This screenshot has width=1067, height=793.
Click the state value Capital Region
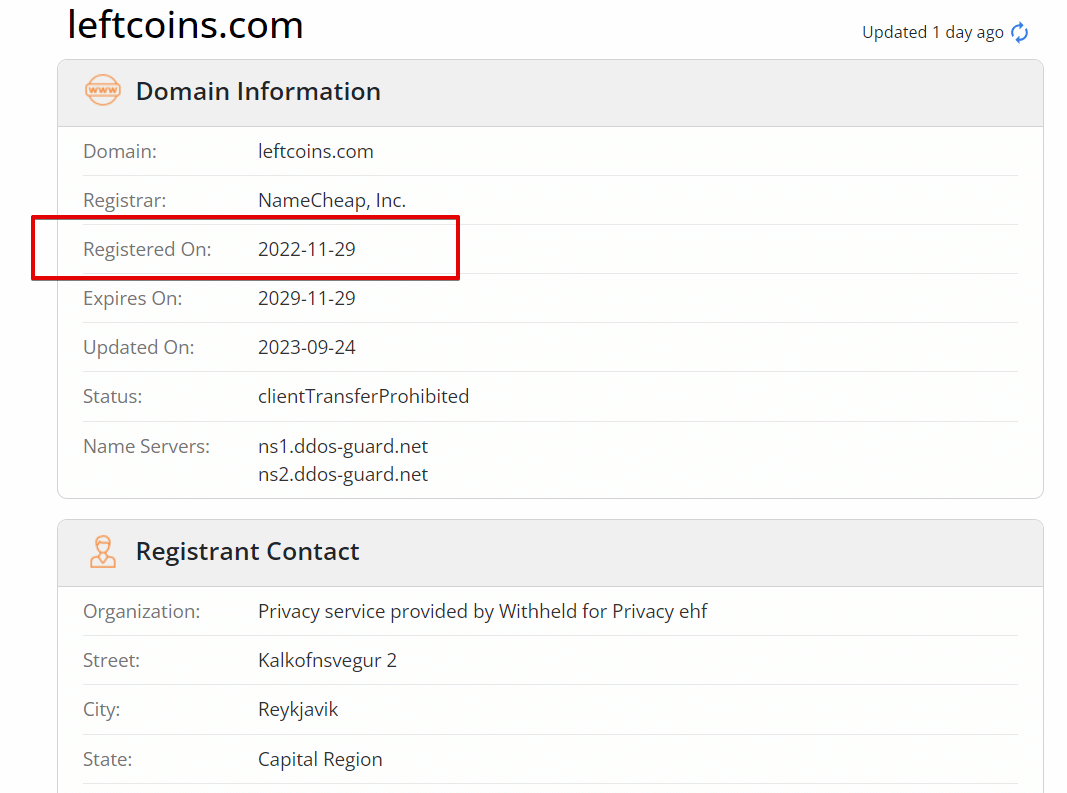point(320,759)
